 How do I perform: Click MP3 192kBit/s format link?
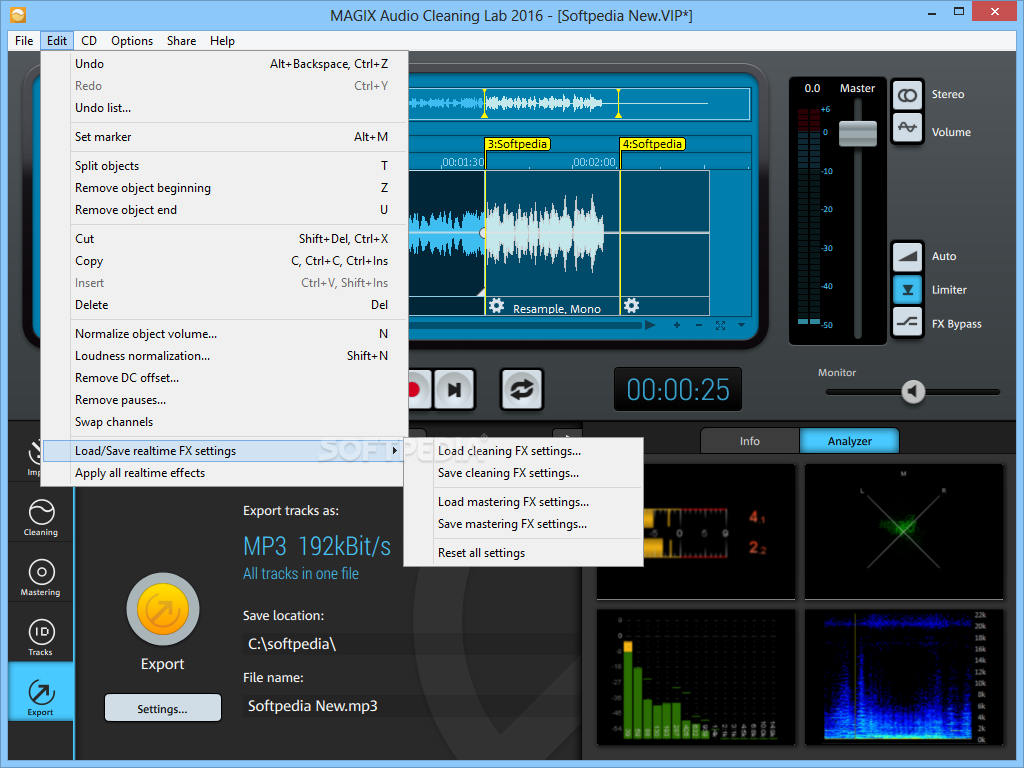pyautogui.click(x=317, y=546)
